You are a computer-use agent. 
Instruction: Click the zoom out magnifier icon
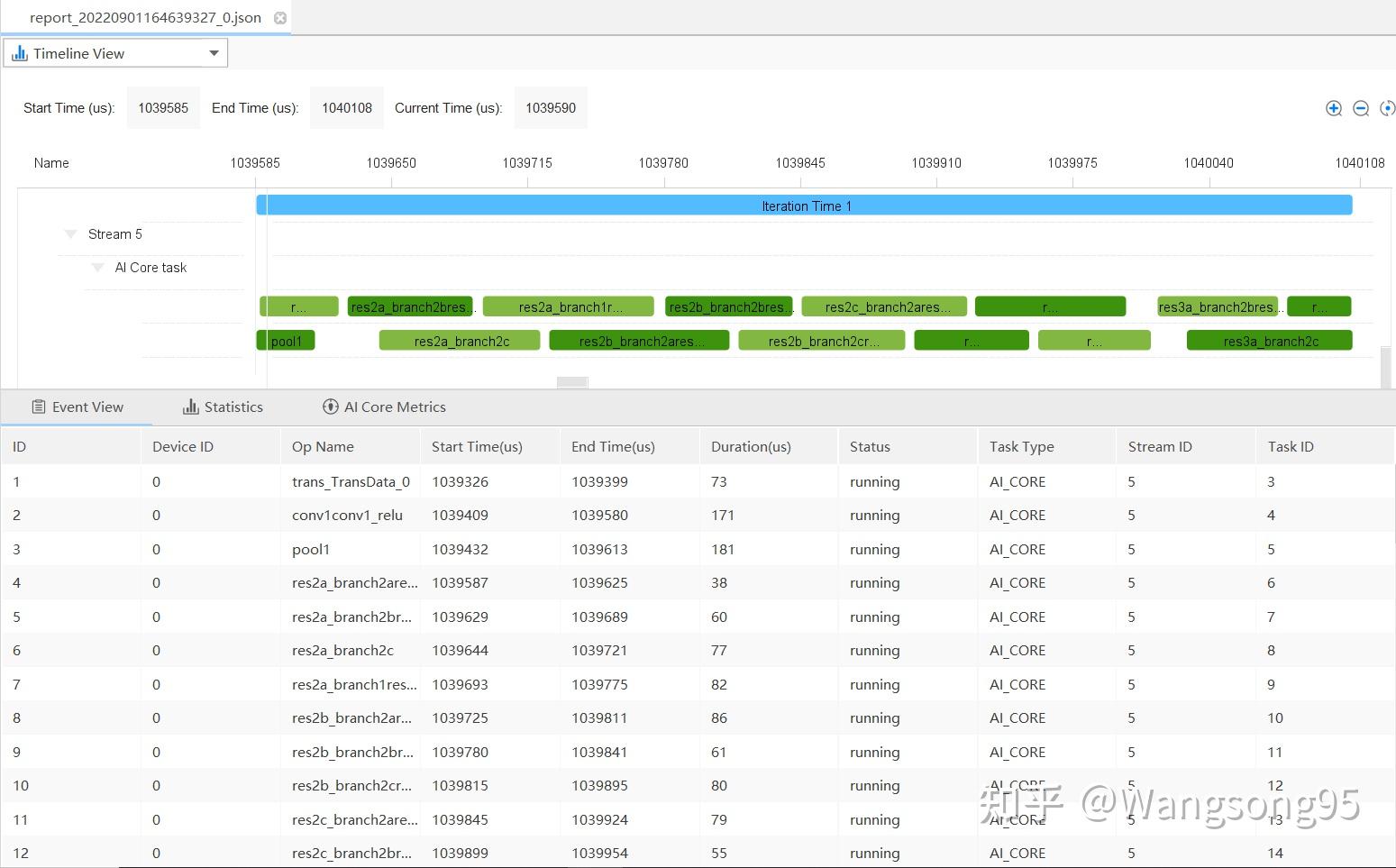[x=1361, y=108]
